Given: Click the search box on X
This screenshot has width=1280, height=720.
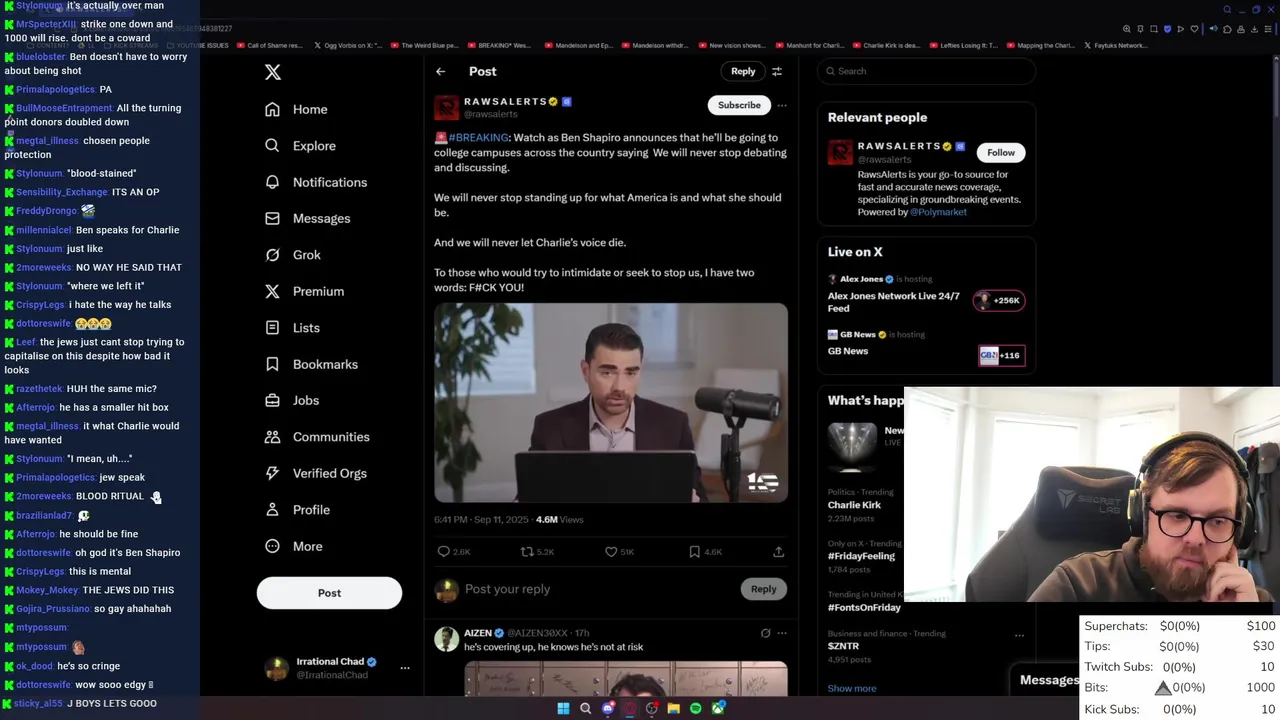Looking at the screenshot, I should [x=927, y=71].
